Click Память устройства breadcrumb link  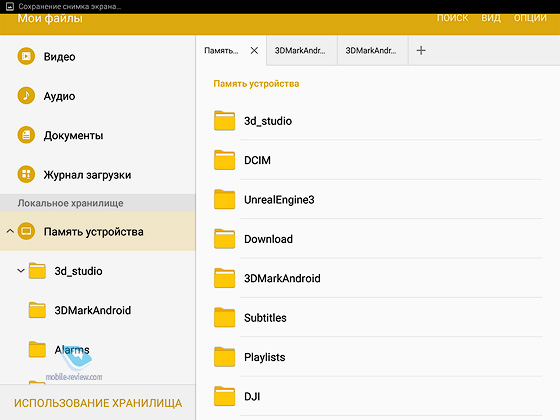(256, 84)
